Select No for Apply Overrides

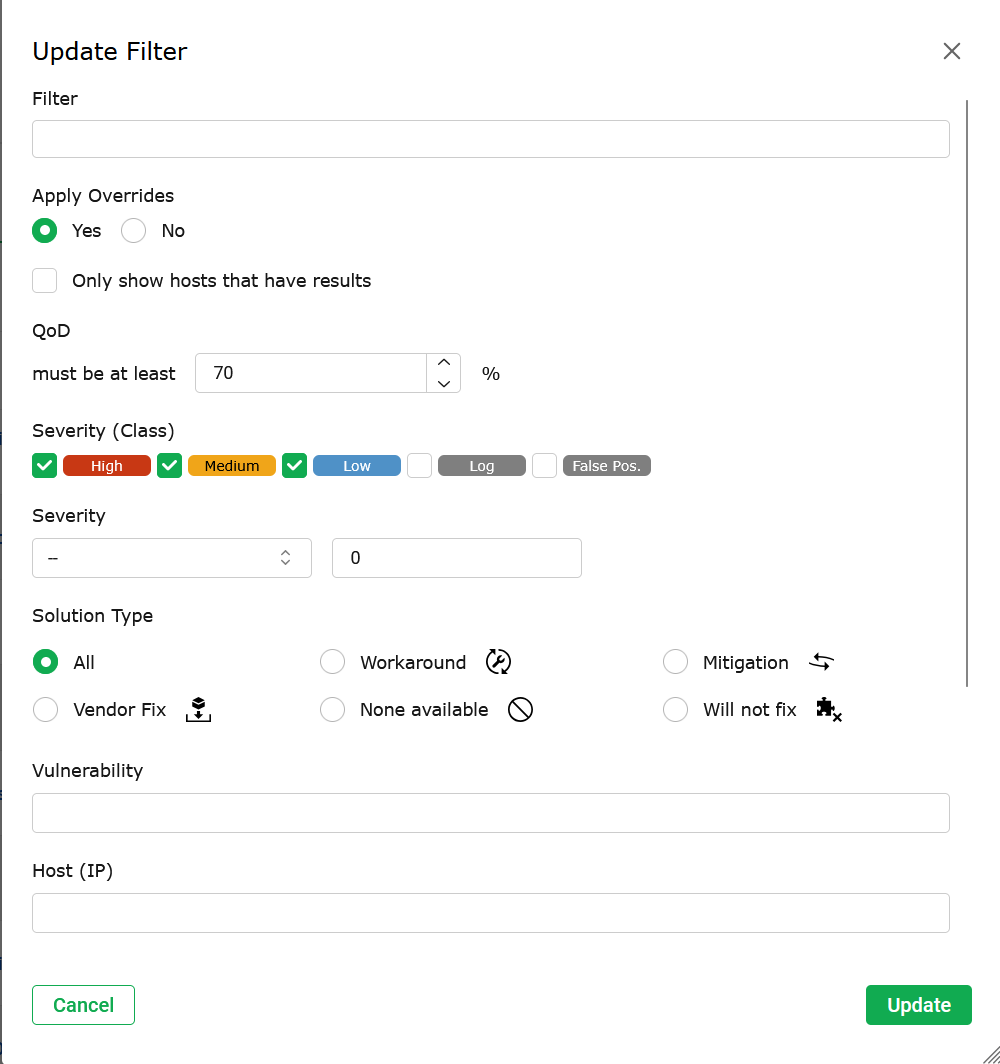point(134,231)
